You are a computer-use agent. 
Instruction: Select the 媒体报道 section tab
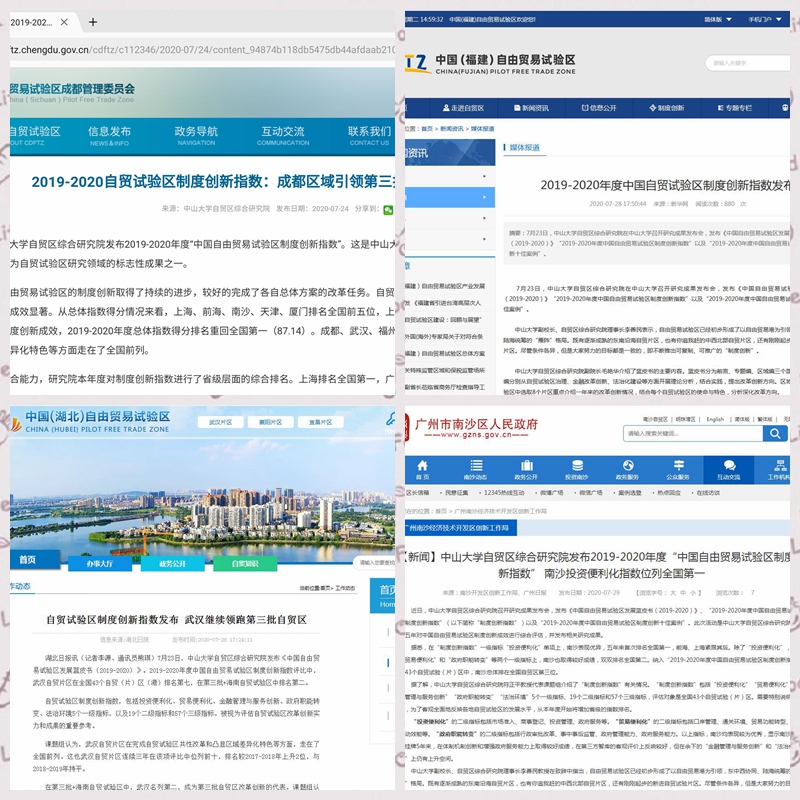click(524, 147)
